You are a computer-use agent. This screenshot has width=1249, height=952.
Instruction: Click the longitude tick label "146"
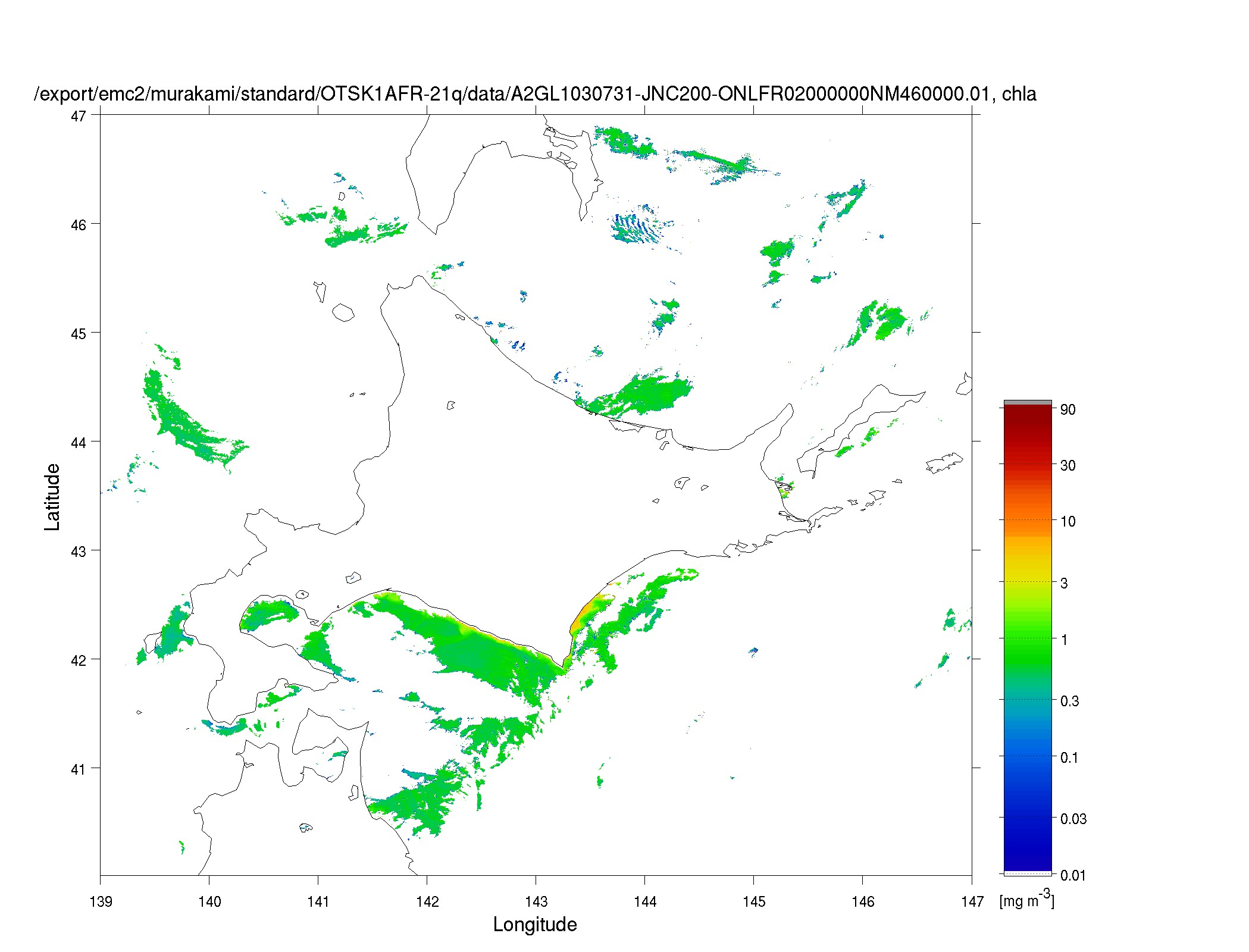click(863, 901)
